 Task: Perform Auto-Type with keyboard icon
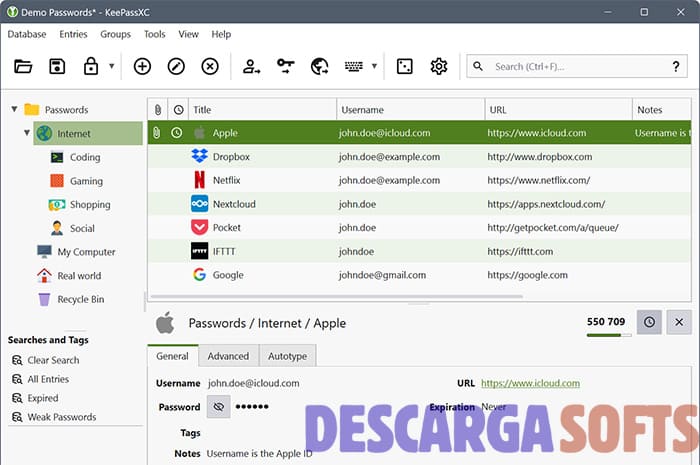click(x=354, y=66)
